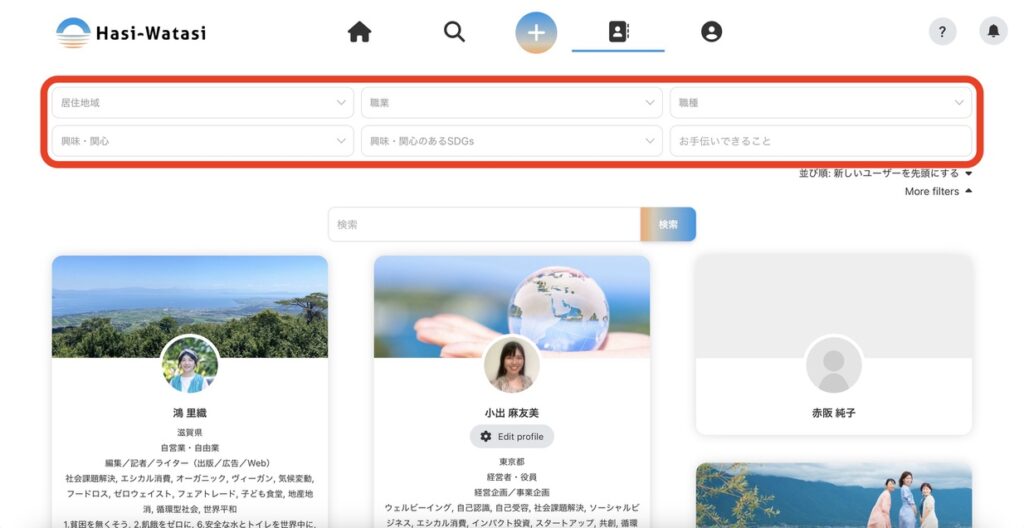This screenshot has height=528, width=1024.
Task: Click the Hasi-Watasi logo
Action: click(131, 33)
